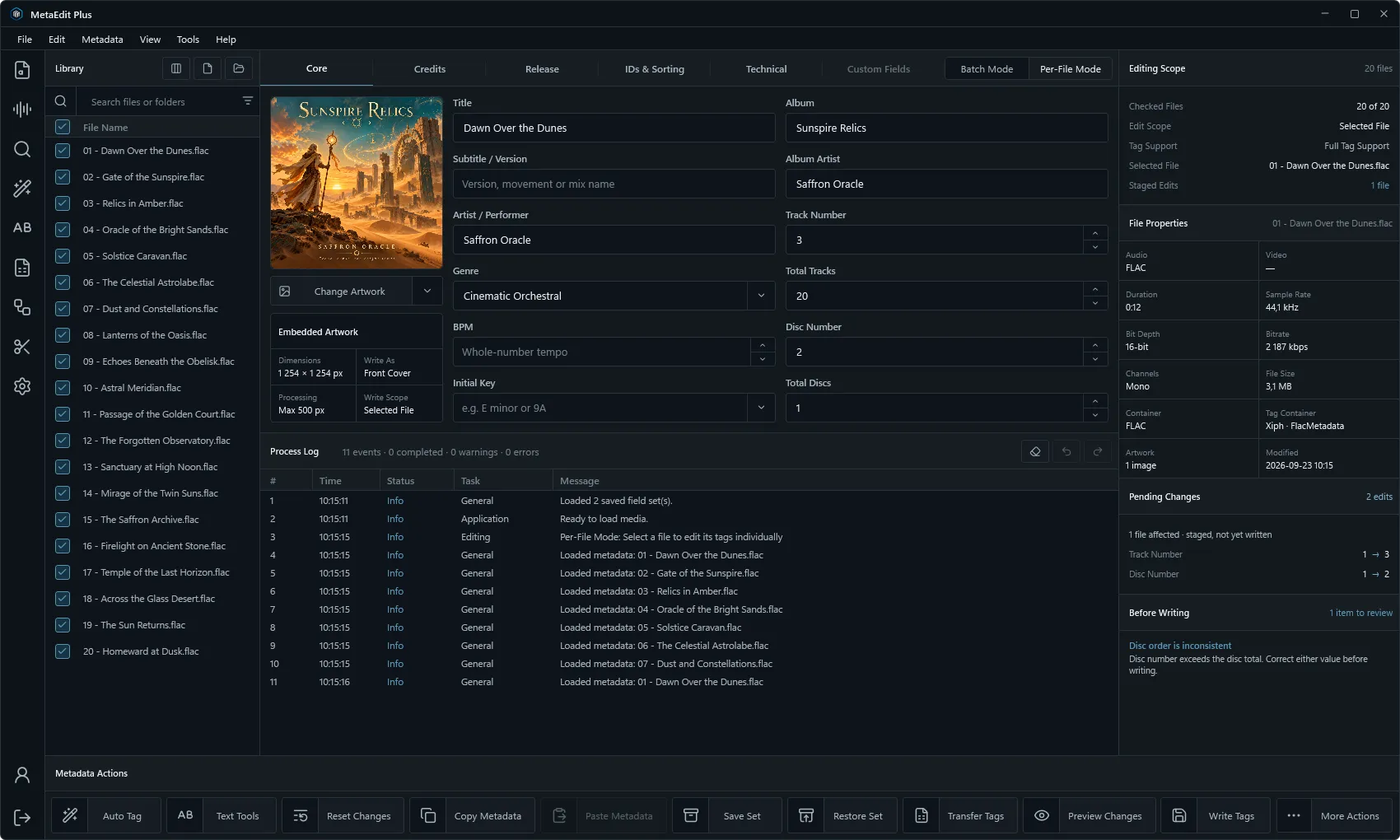The image size is (1400, 840).
Task: Click the Write Tags button
Action: pyautogui.click(x=1216, y=815)
